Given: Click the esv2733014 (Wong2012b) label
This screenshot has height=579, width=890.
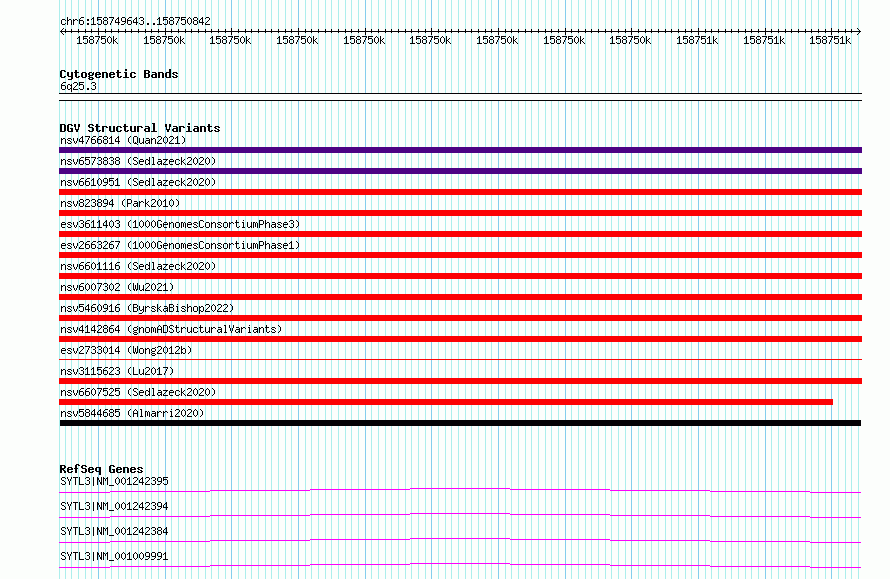Looking at the screenshot, I should point(126,350).
